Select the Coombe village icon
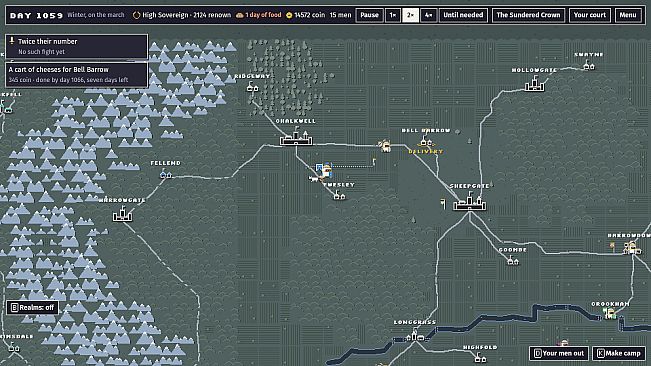Screen dimensions: 651x366 tap(513, 260)
